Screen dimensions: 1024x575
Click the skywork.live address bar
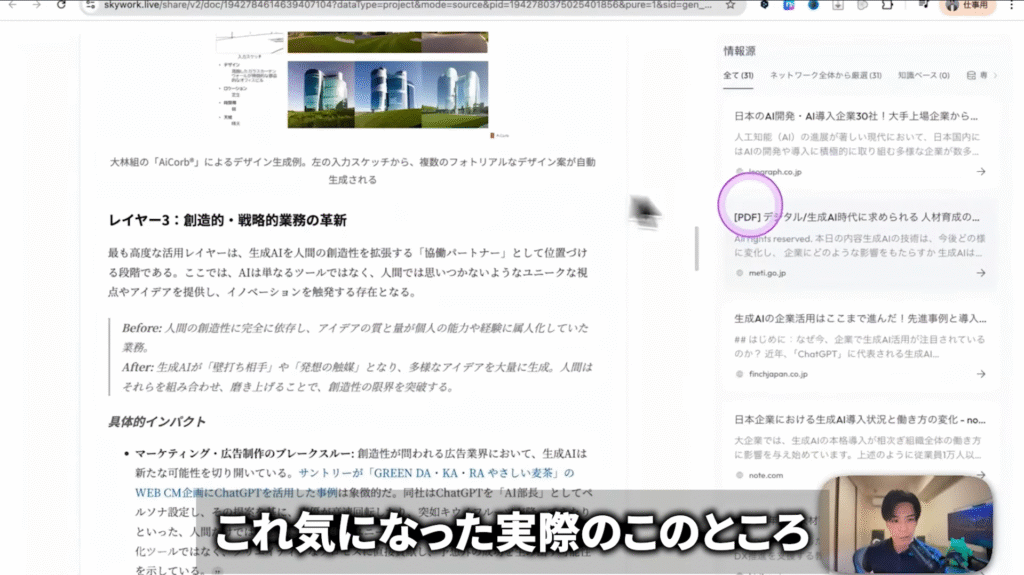[400, 5]
